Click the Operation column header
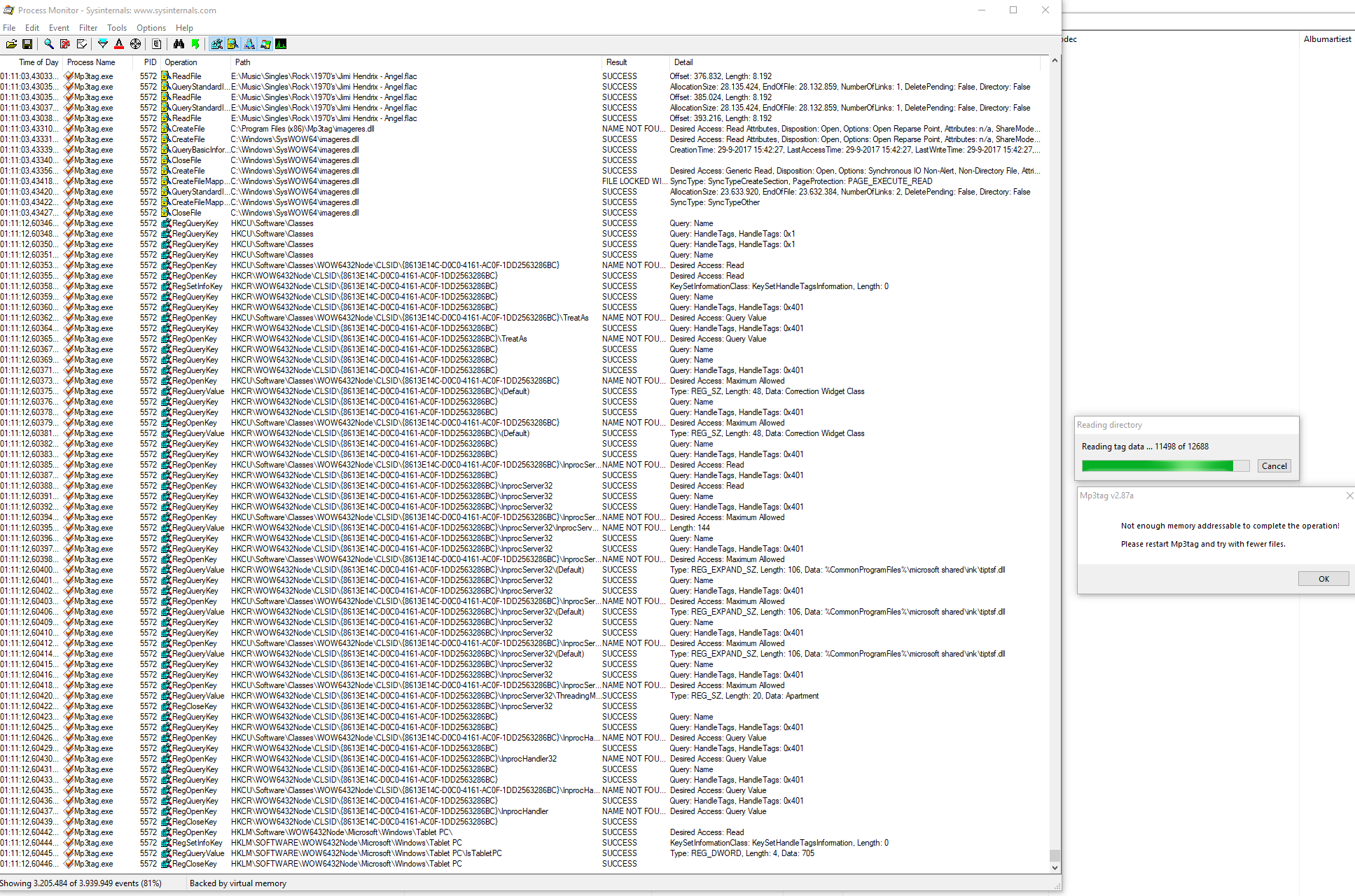This screenshot has height=896, width=1355. coord(181,62)
